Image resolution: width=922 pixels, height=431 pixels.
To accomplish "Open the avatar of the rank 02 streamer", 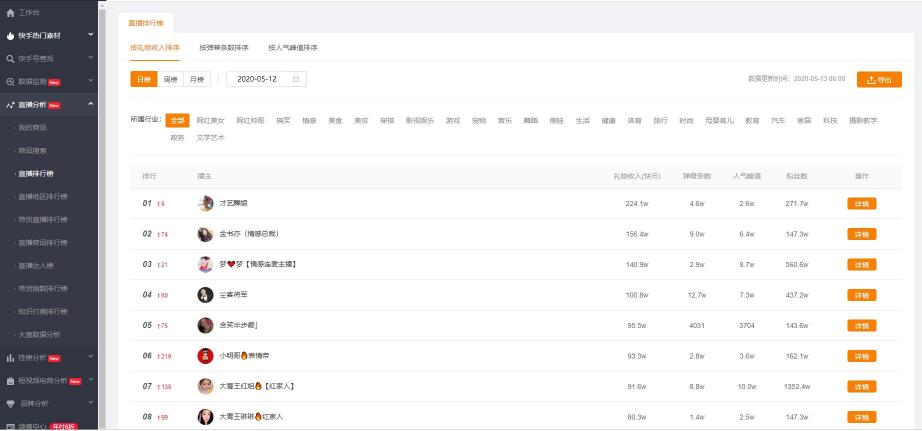I will pyautogui.click(x=205, y=234).
